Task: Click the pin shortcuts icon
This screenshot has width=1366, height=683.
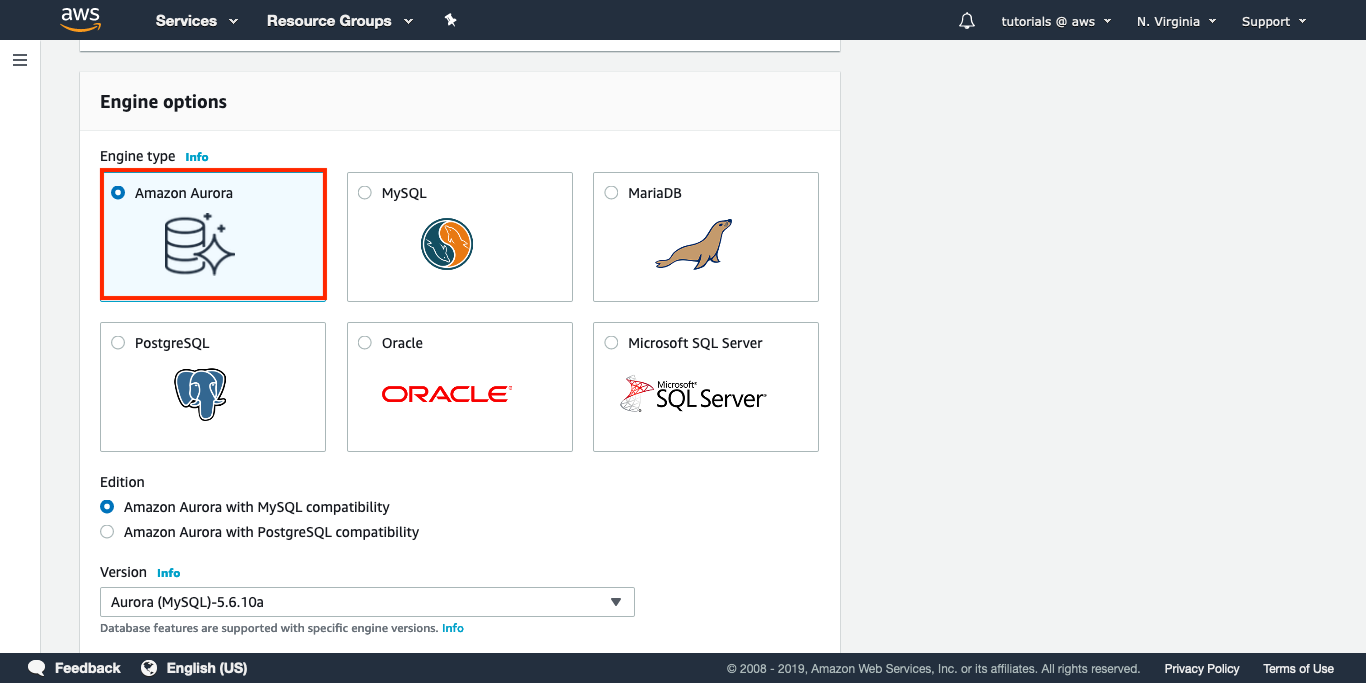Action: tap(451, 20)
